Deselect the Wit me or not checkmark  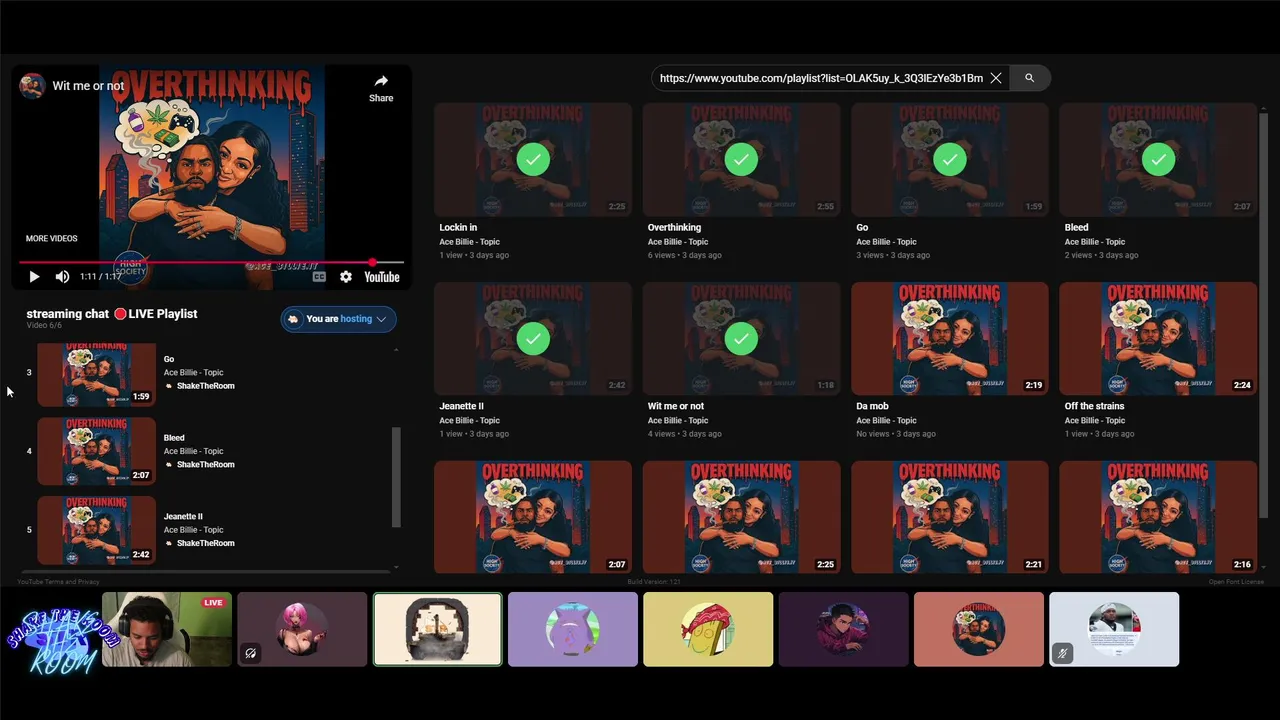[741, 339]
